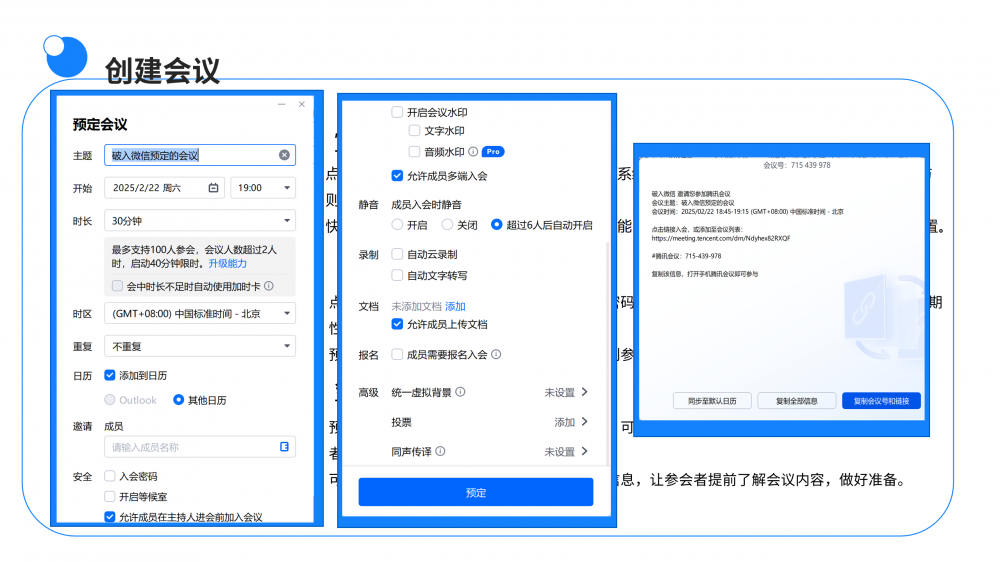
Task: Toggle 允许成员多端入会 checkbox
Action: pyautogui.click(x=397, y=175)
